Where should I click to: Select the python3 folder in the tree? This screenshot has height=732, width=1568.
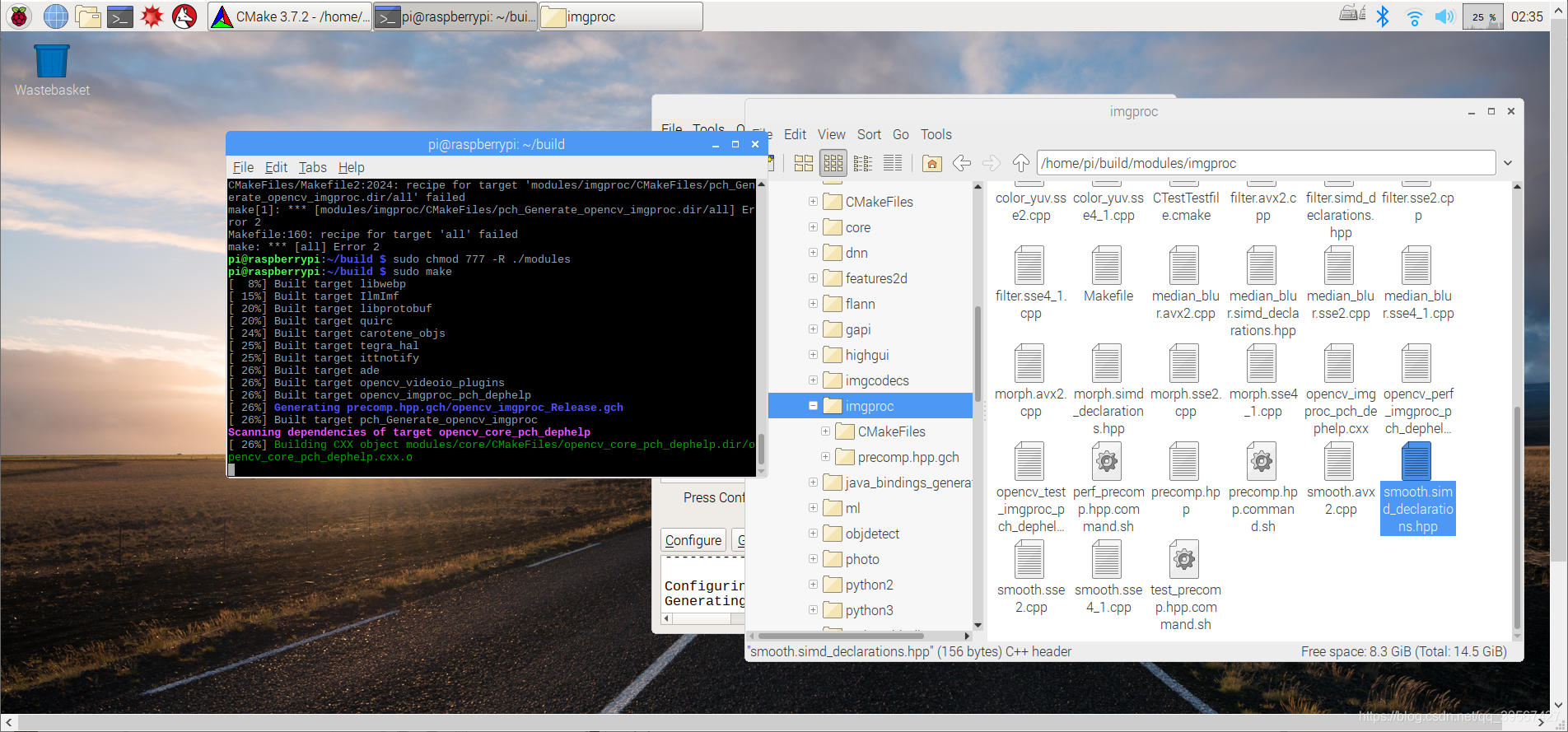pyautogui.click(x=869, y=610)
